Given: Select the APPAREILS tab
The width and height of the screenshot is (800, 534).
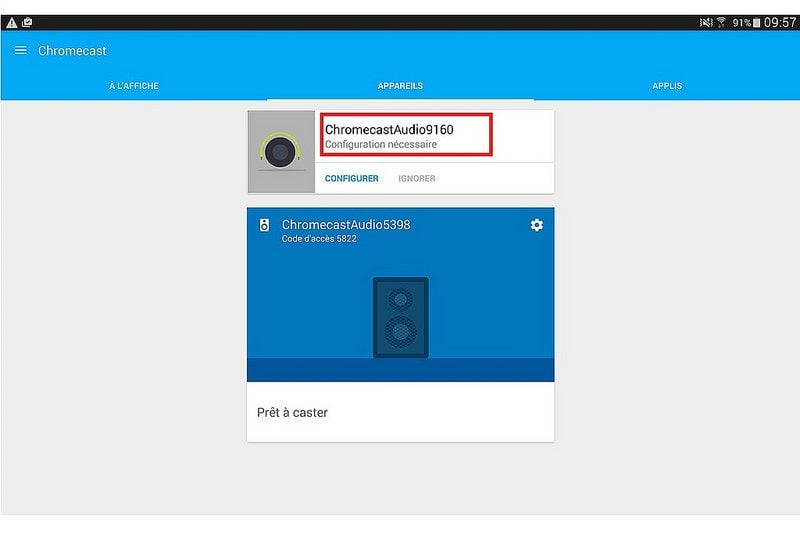Looking at the screenshot, I should coord(400,86).
